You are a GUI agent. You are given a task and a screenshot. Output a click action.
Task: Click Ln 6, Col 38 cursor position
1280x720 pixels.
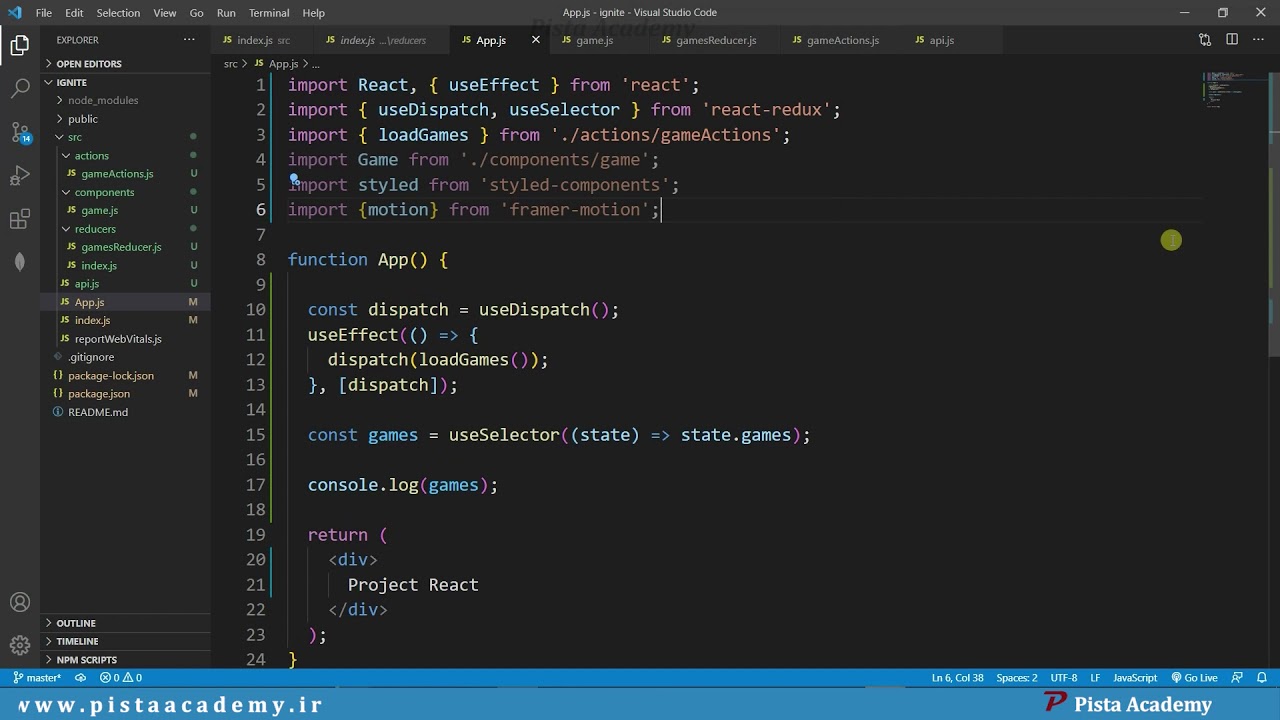coord(957,678)
